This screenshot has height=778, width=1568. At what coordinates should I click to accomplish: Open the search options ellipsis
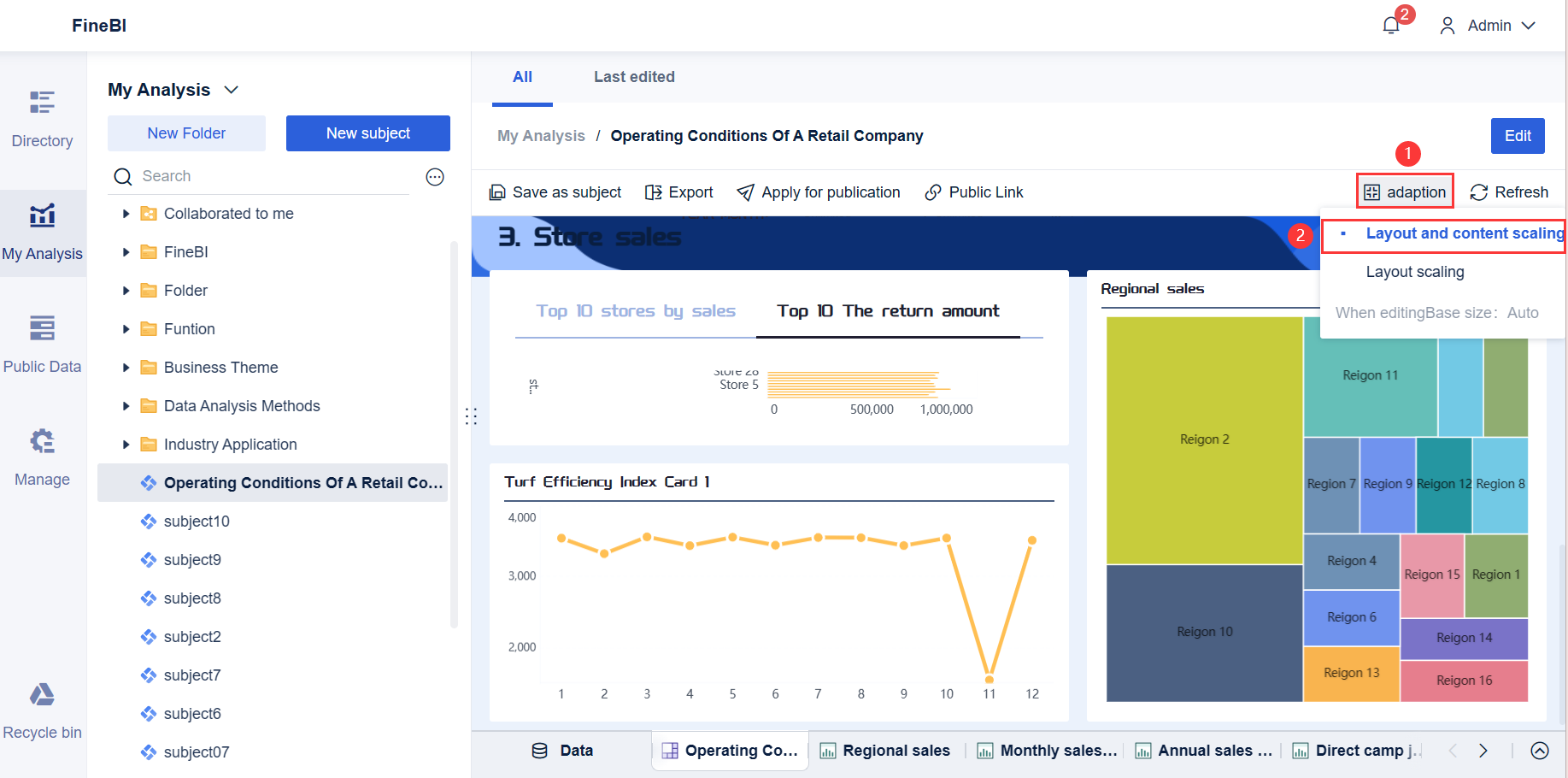(435, 176)
